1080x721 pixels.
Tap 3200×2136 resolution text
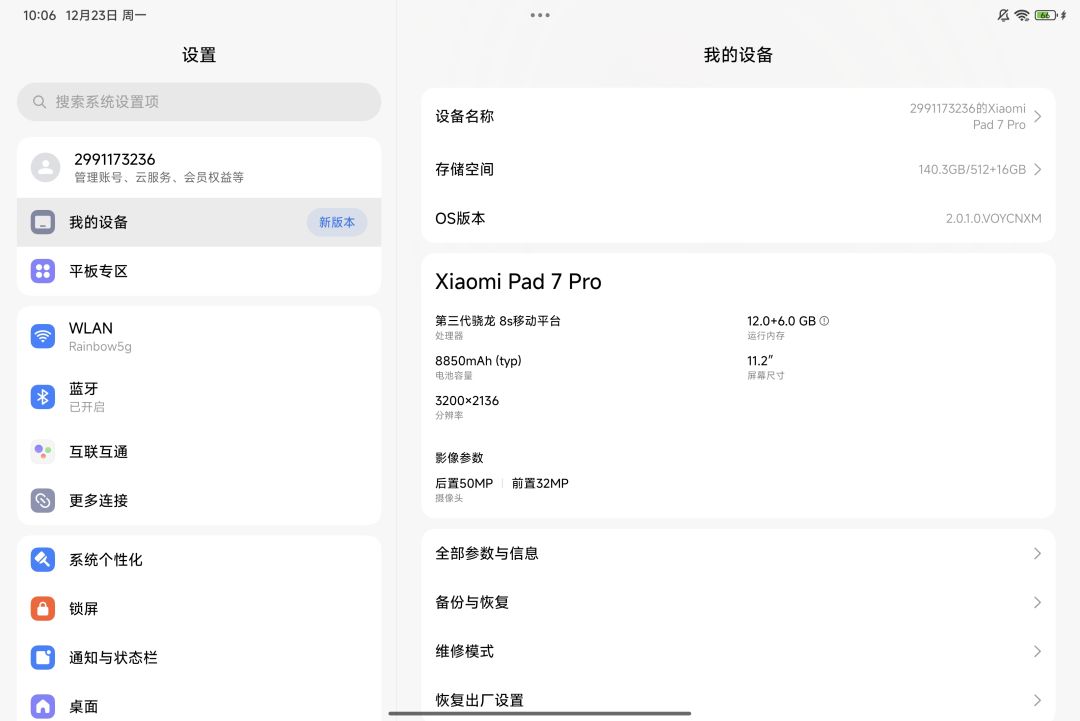pos(467,401)
